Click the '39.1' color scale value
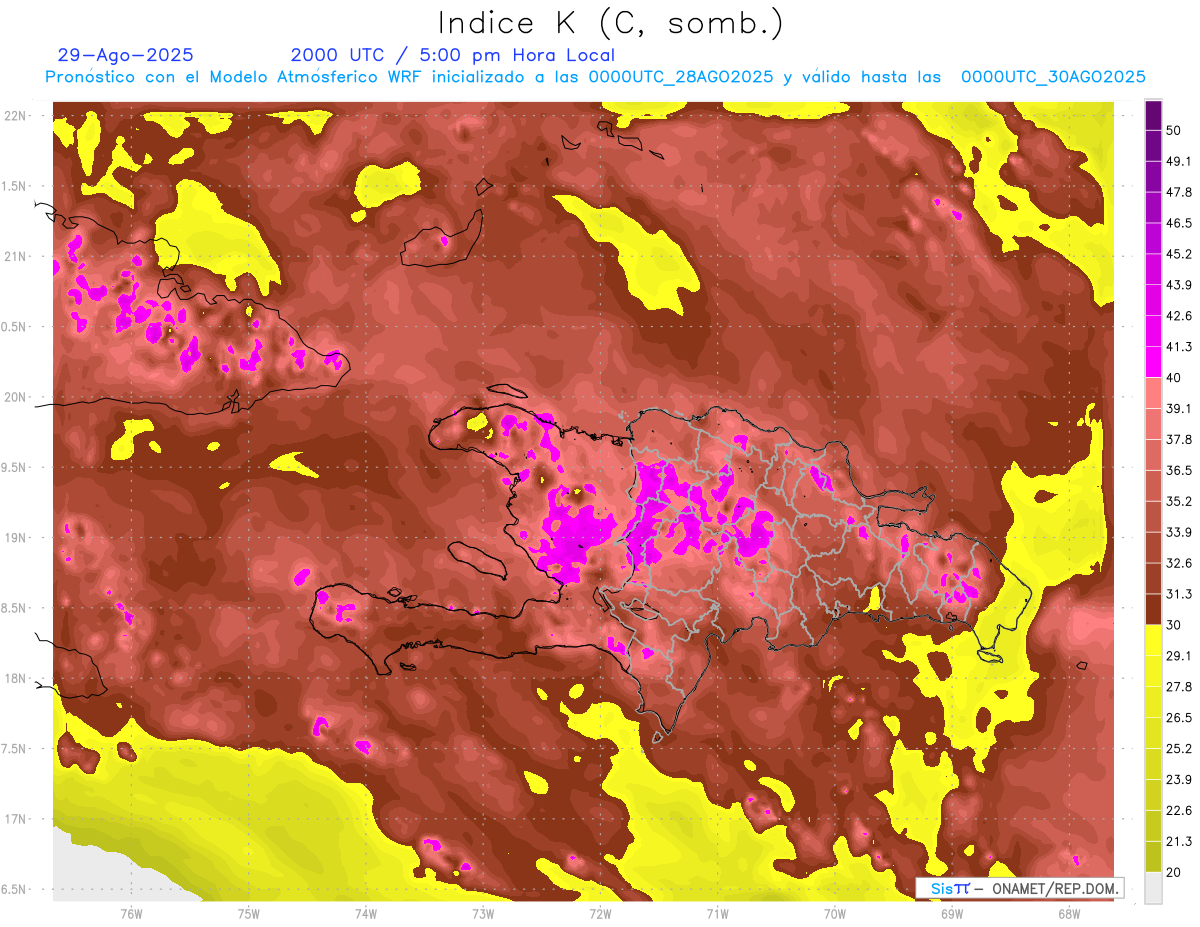The width and height of the screenshot is (1200, 927). (1179, 409)
